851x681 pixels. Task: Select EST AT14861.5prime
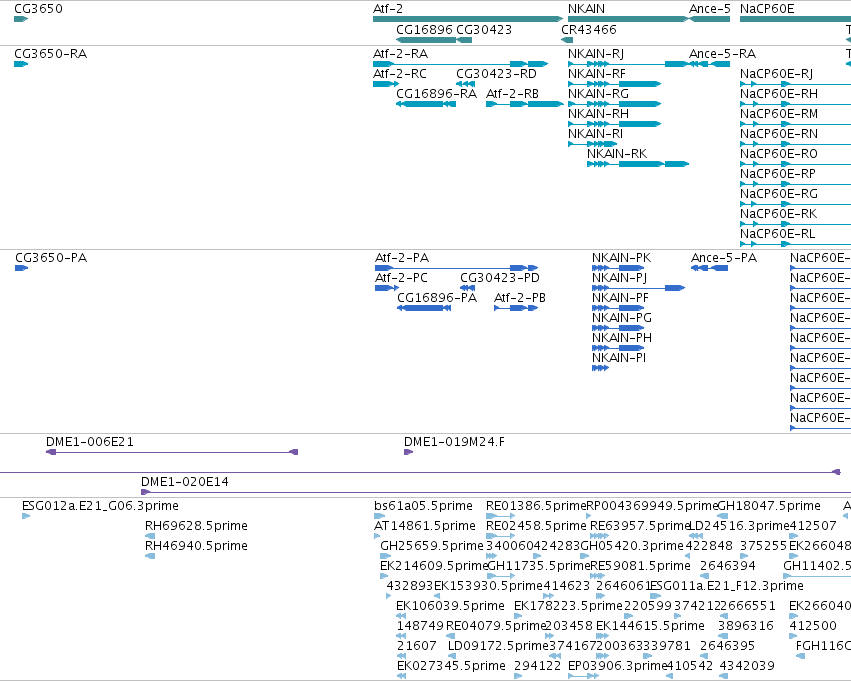coord(425,526)
